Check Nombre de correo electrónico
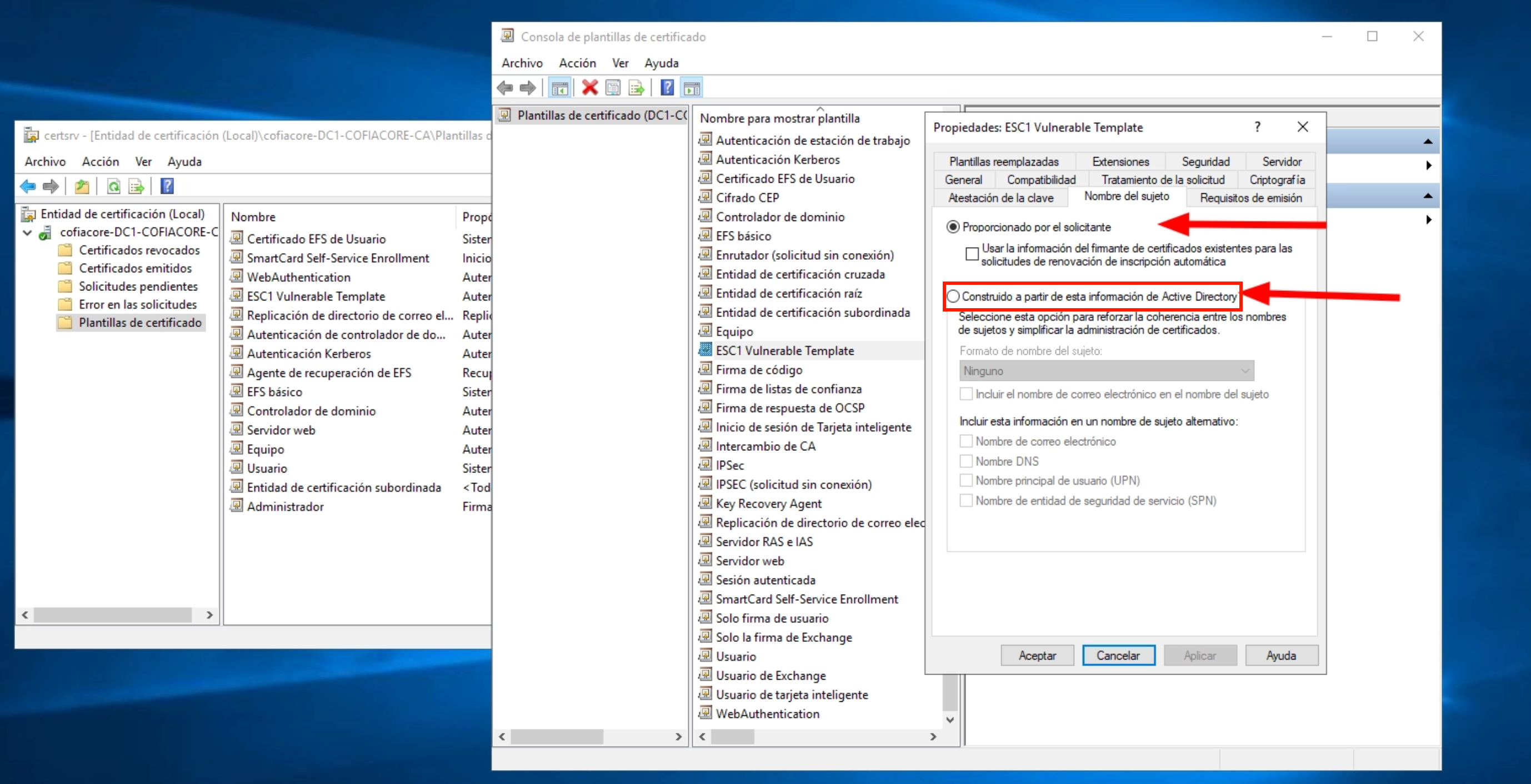This screenshot has width=1531, height=784. (x=967, y=441)
